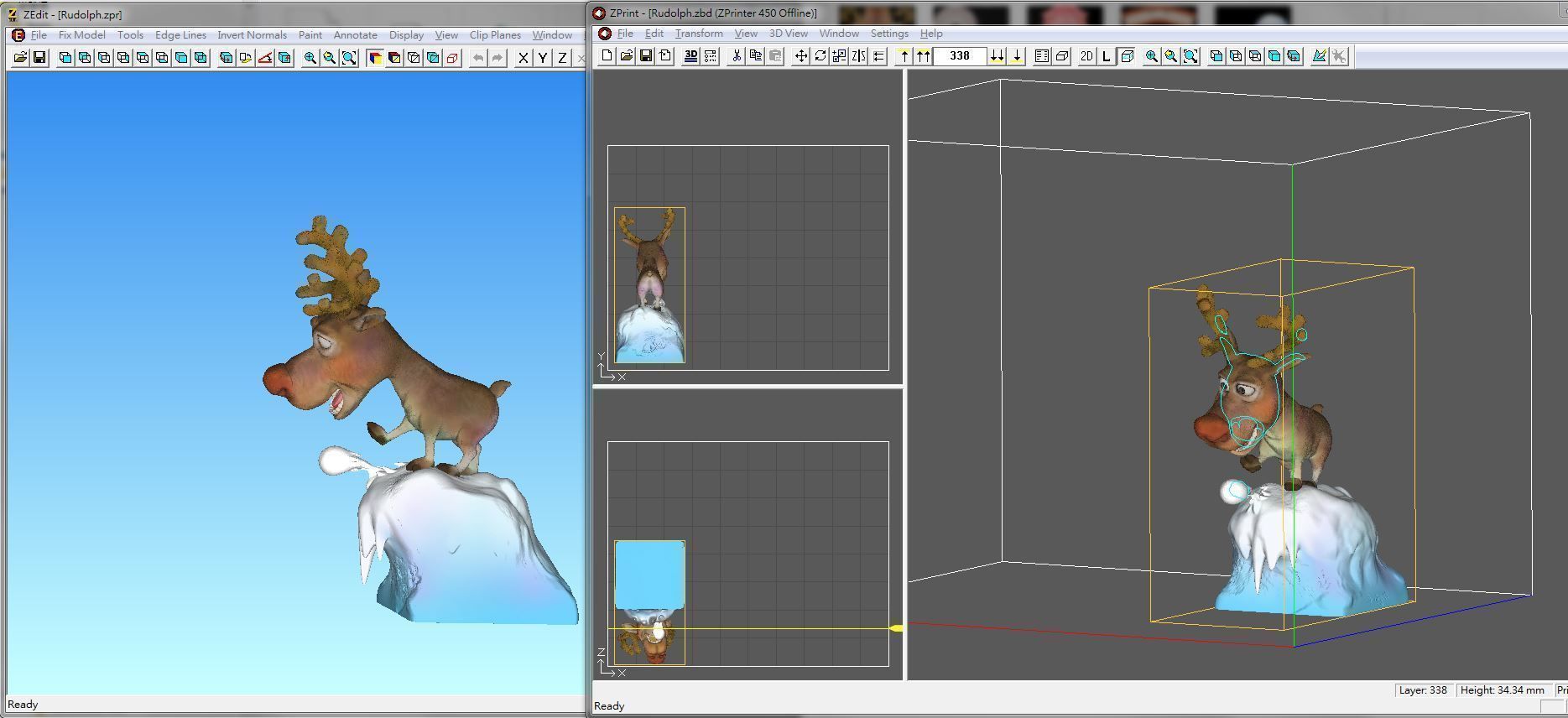This screenshot has height=718, width=1568.
Task: Open file icon in ZEdit toolbar
Action: point(20,57)
